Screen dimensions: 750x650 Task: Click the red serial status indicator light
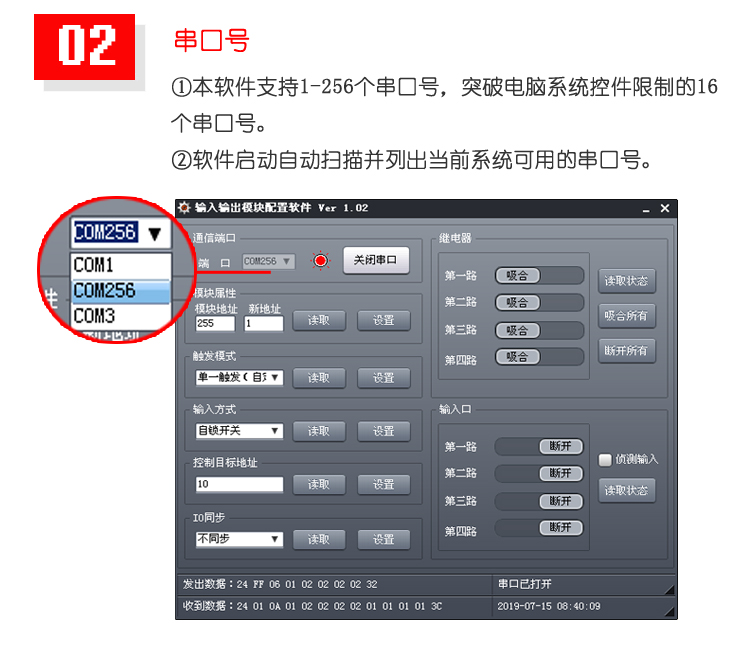coord(320,261)
